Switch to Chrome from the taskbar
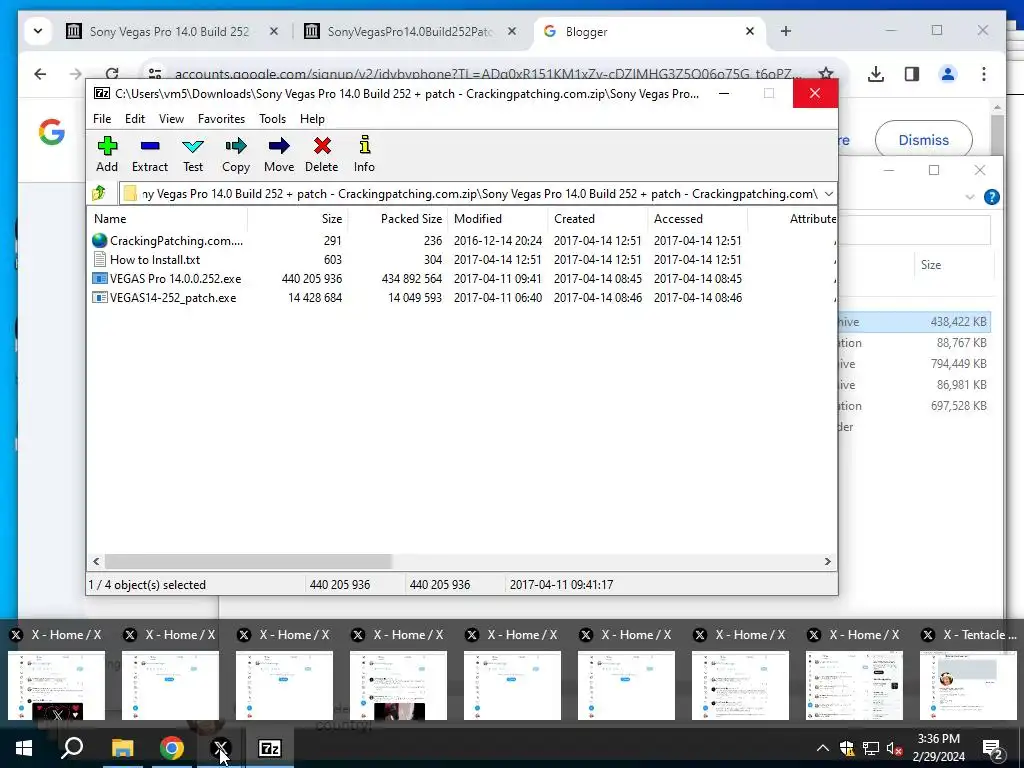The width and height of the screenshot is (1024, 768). point(172,748)
